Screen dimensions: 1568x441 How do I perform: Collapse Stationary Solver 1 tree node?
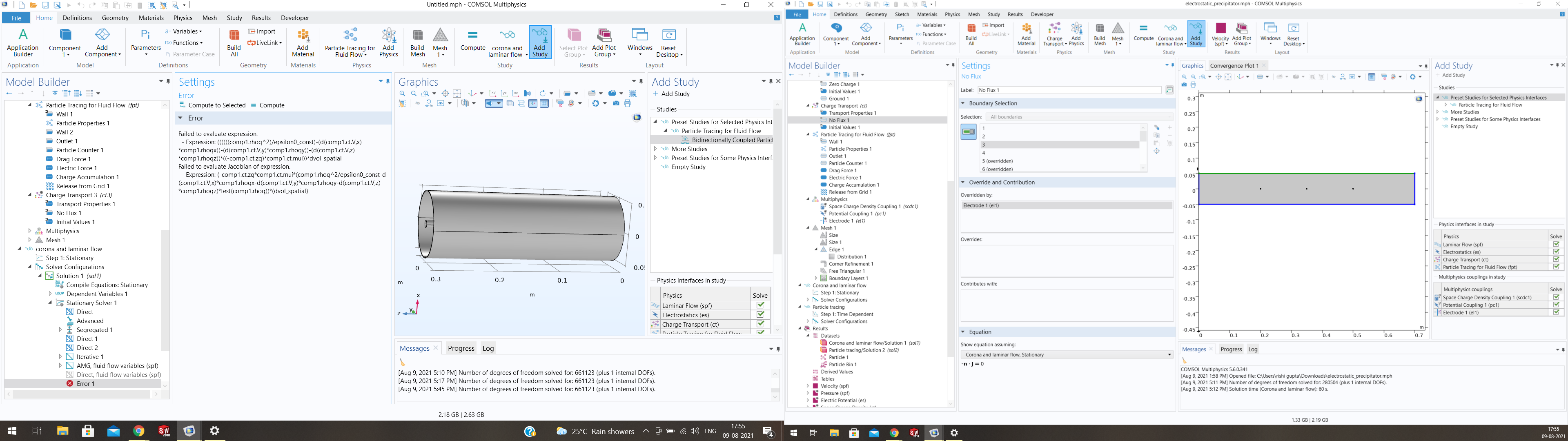pyautogui.click(x=51, y=303)
